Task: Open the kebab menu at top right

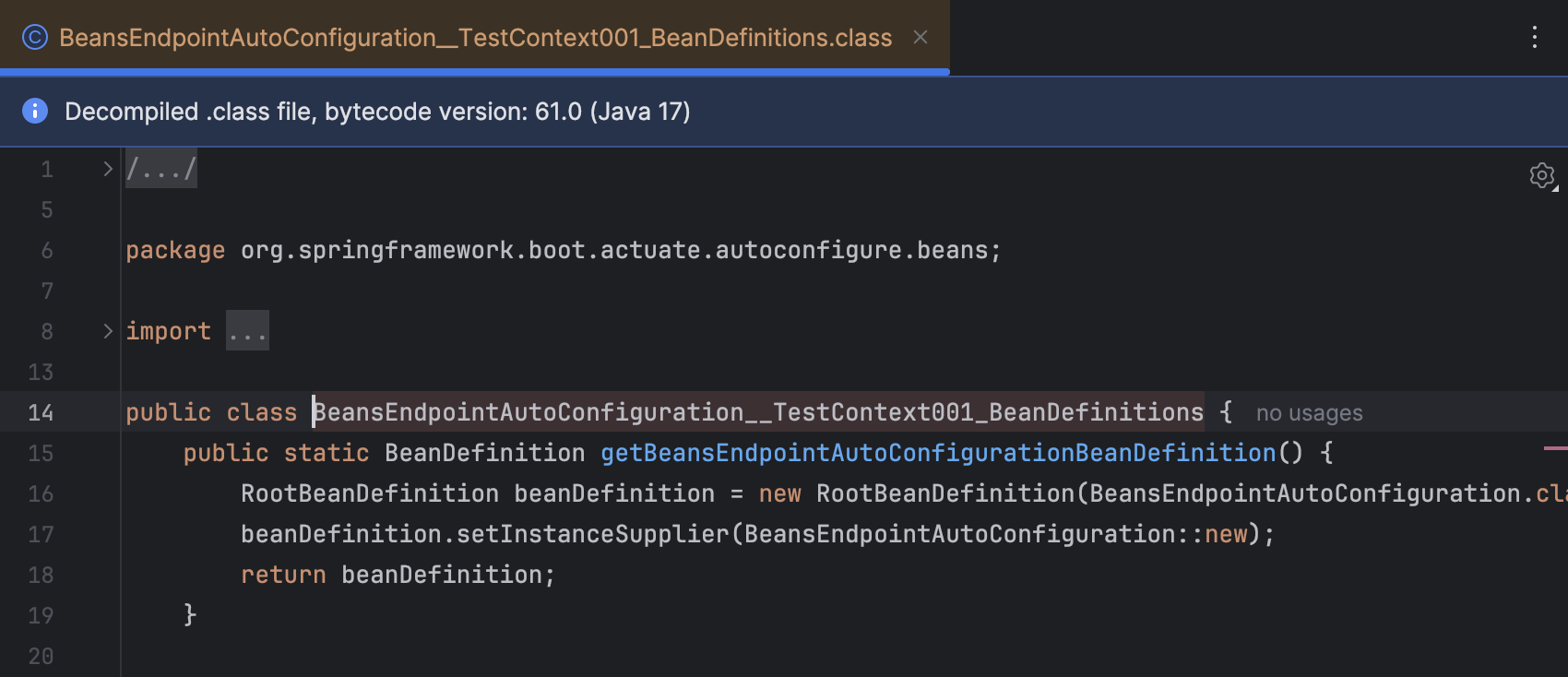Action: tap(1535, 37)
